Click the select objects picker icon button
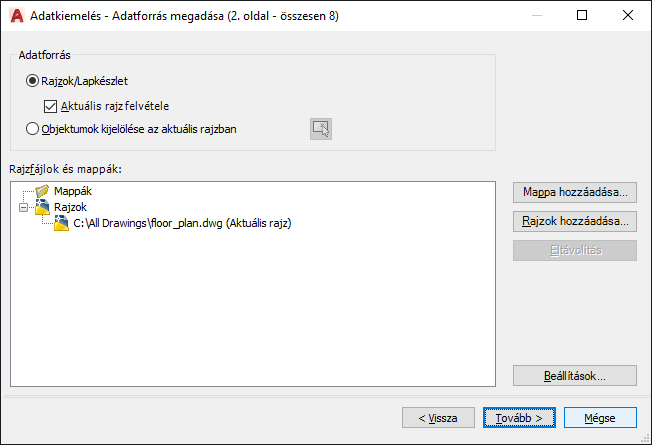 coord(320,128)
